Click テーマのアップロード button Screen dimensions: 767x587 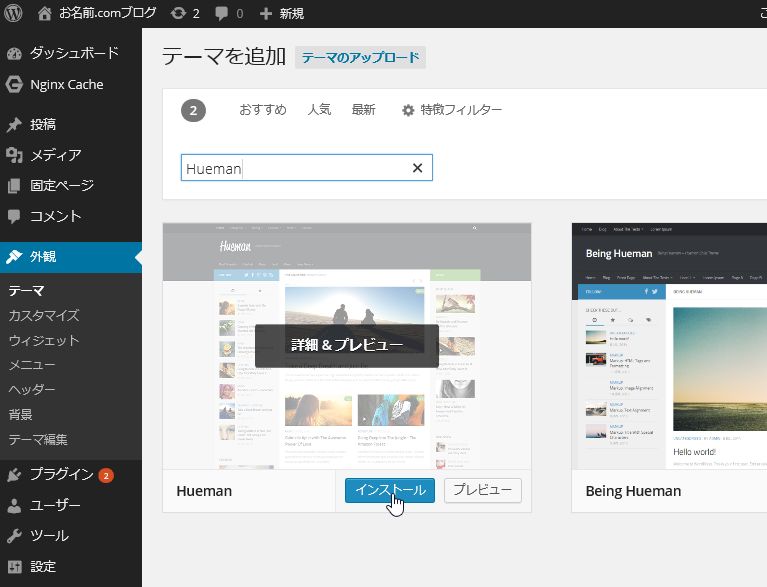click(361, 58)
